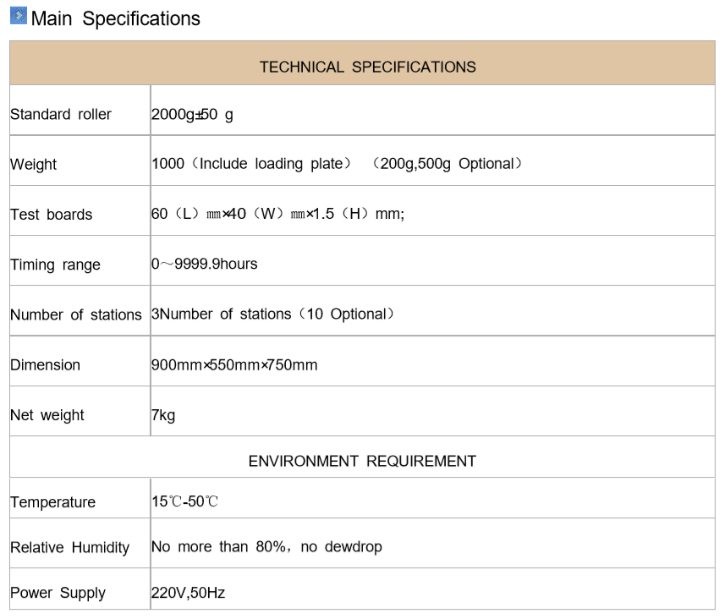Click the relative humidity requirement text
The image size is (725, 616).
266,547
